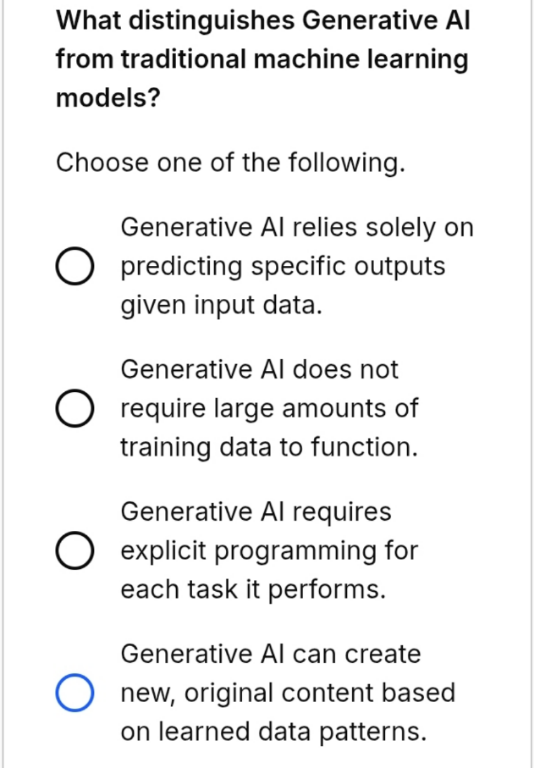Click the heading line 'from traditional machine learning'
This screenshot has height=768, width=534.
click(x=262, y=60)
